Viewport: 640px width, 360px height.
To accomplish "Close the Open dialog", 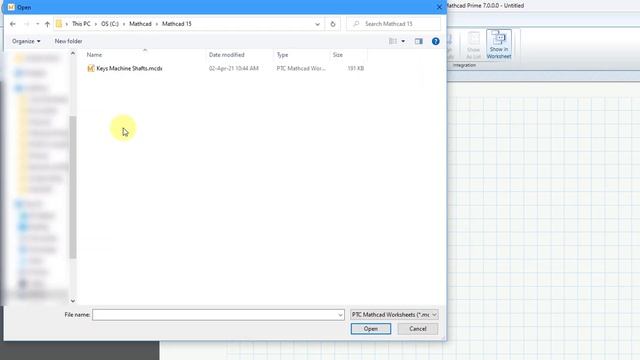I will pos(439,7).
